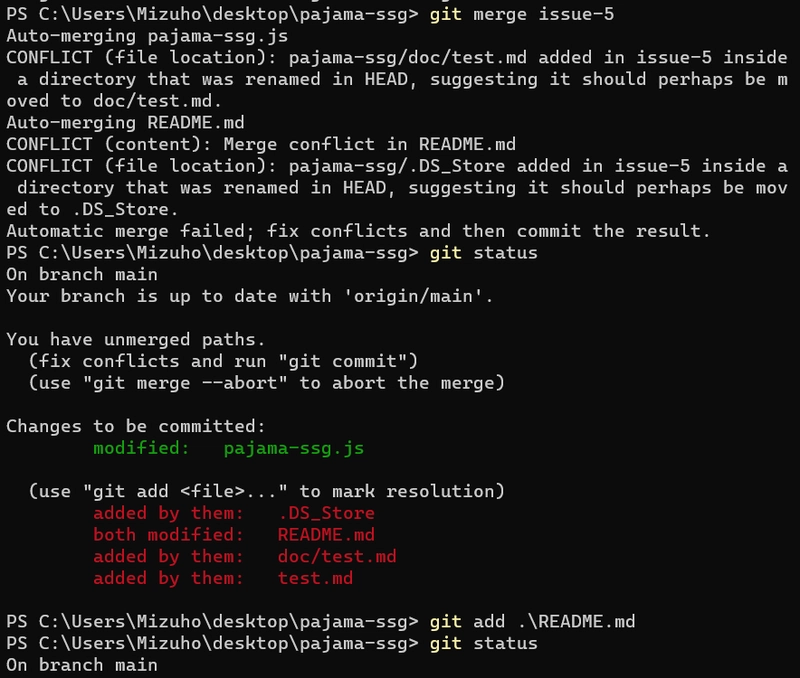
Task: Click the last "git status" command
Action: pos(483,644)
